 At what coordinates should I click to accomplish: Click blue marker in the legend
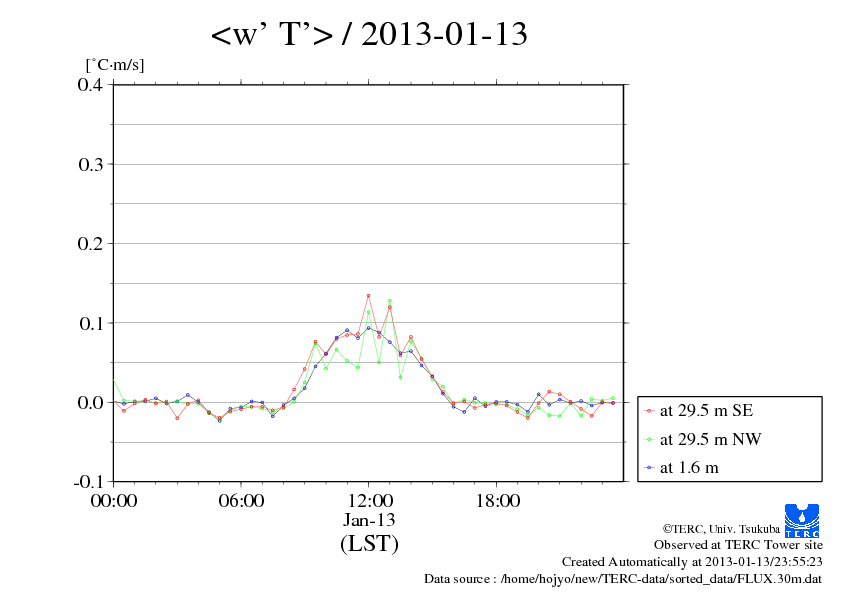[649, 468]
